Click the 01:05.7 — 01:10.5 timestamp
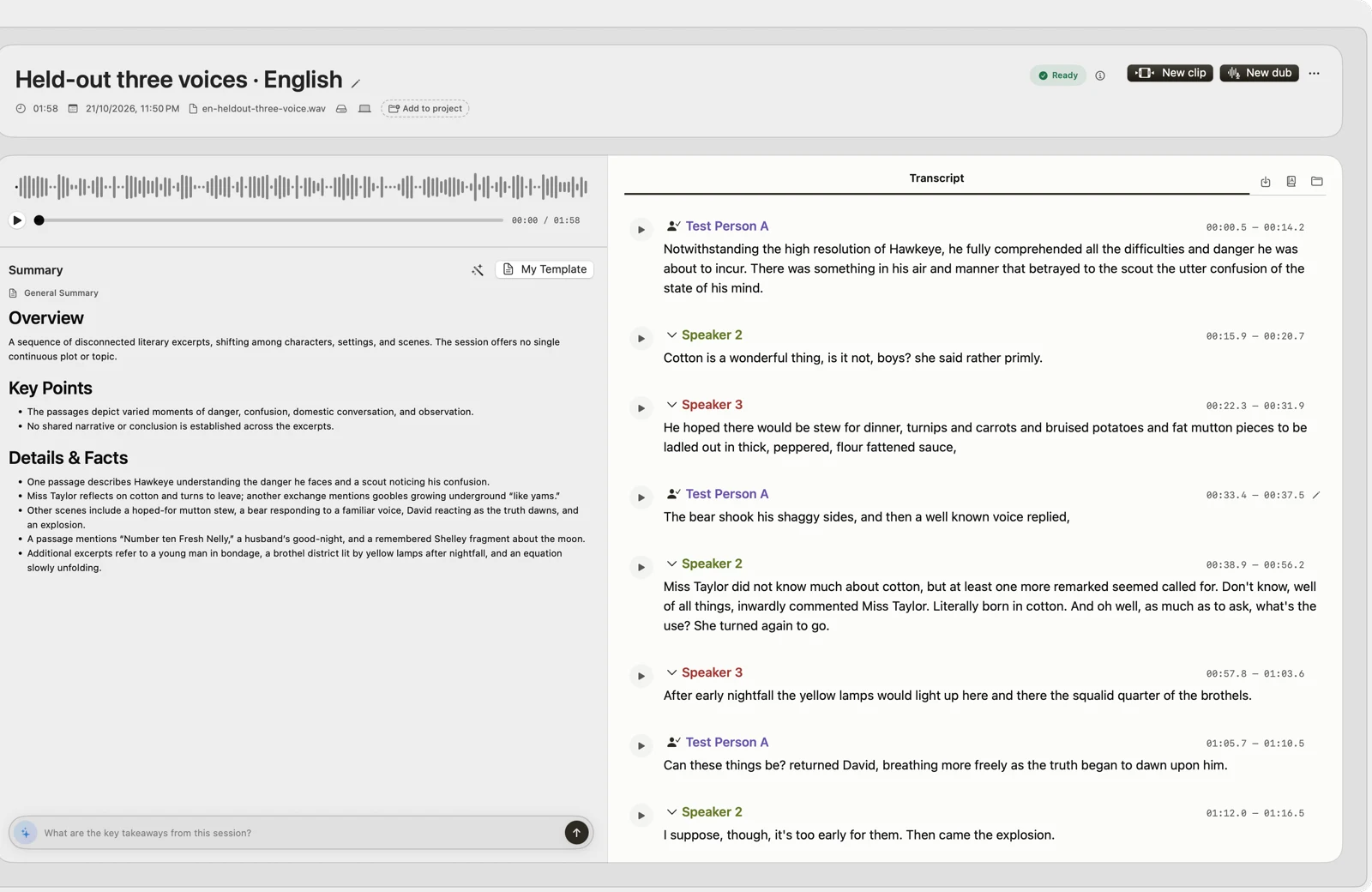Image resolution: width=1372 pixels, height=892 pixels. tap(1255, 744)
